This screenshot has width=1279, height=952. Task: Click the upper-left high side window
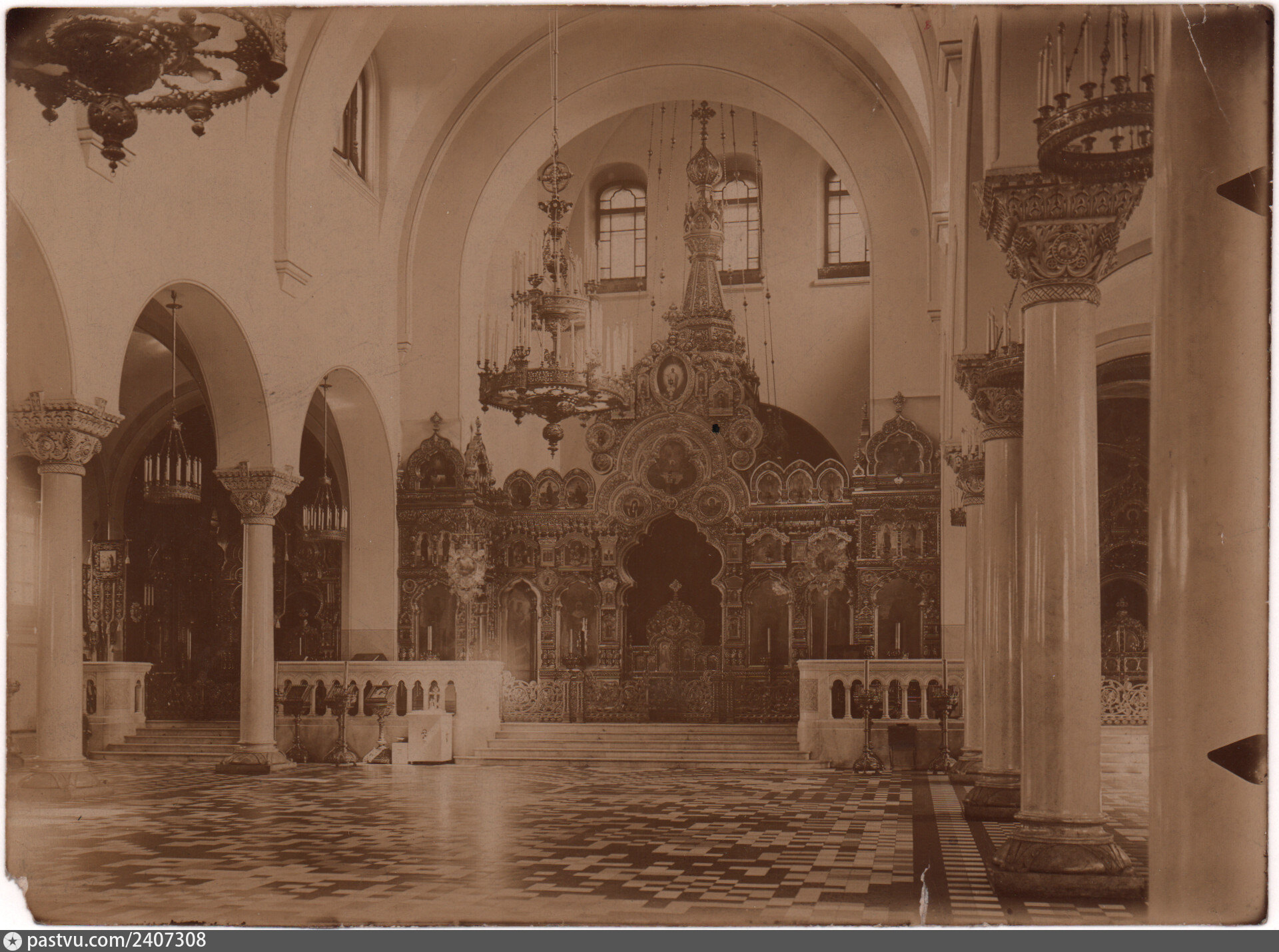tap(356, 127)
